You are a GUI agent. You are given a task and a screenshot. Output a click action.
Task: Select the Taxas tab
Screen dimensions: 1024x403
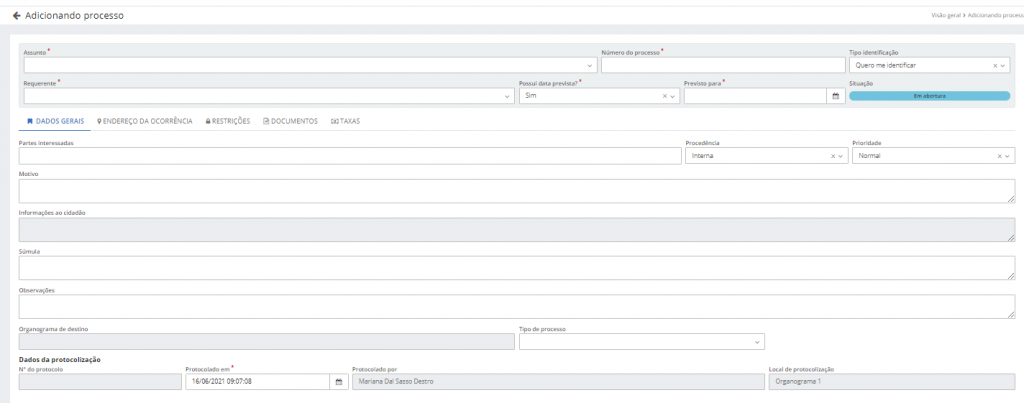pos(345,121)
